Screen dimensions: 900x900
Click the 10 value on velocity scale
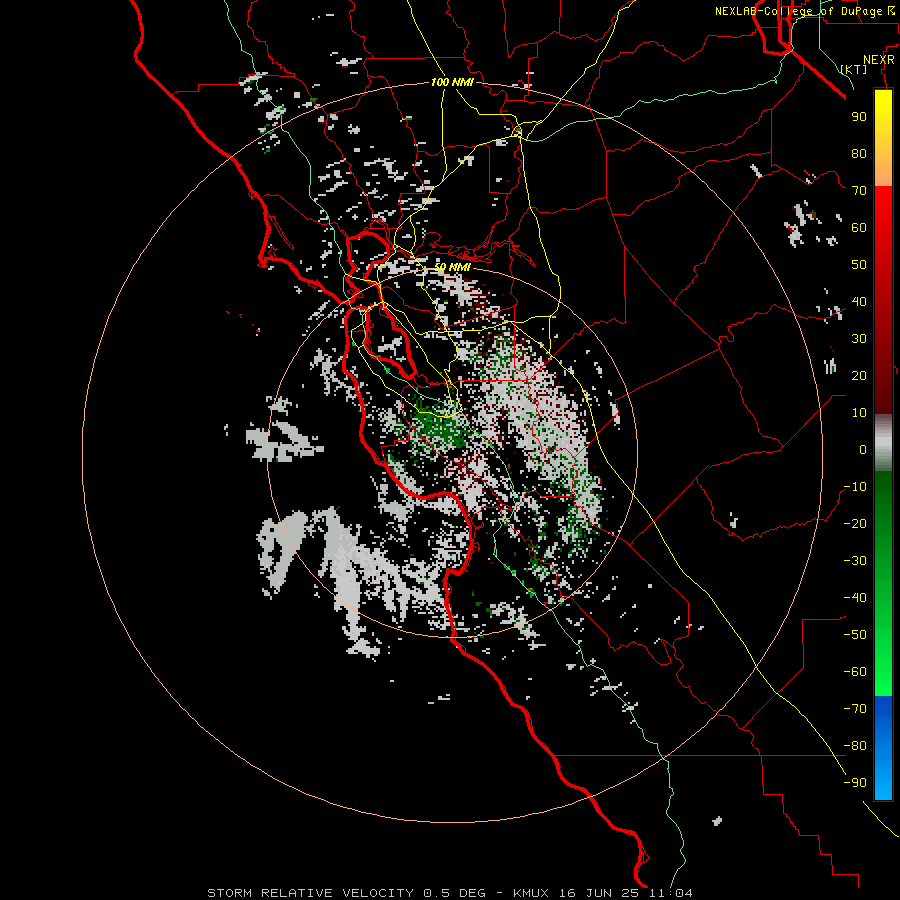tap(859, 413)
